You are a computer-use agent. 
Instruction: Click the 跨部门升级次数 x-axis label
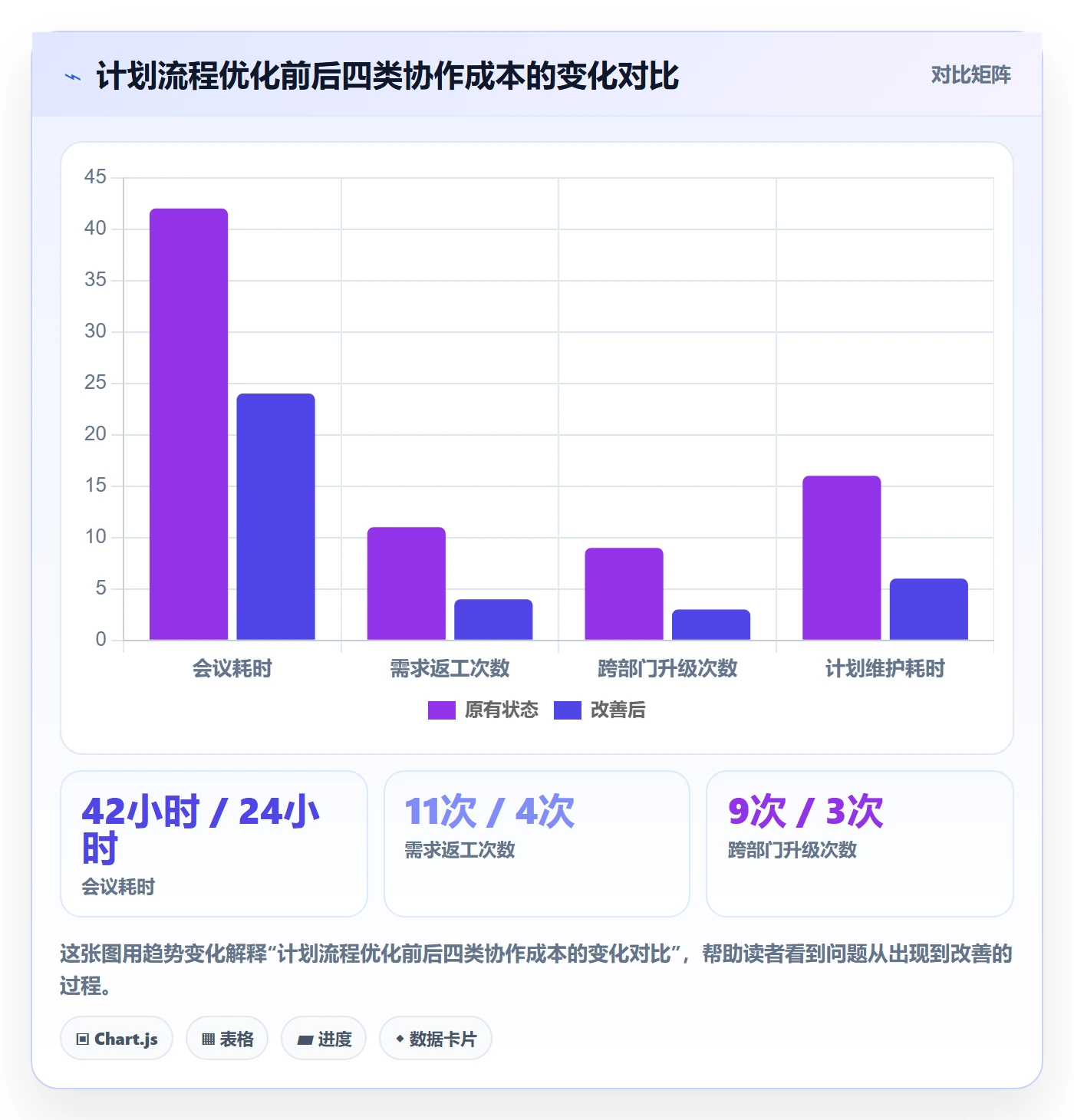[x=667, y=668]
